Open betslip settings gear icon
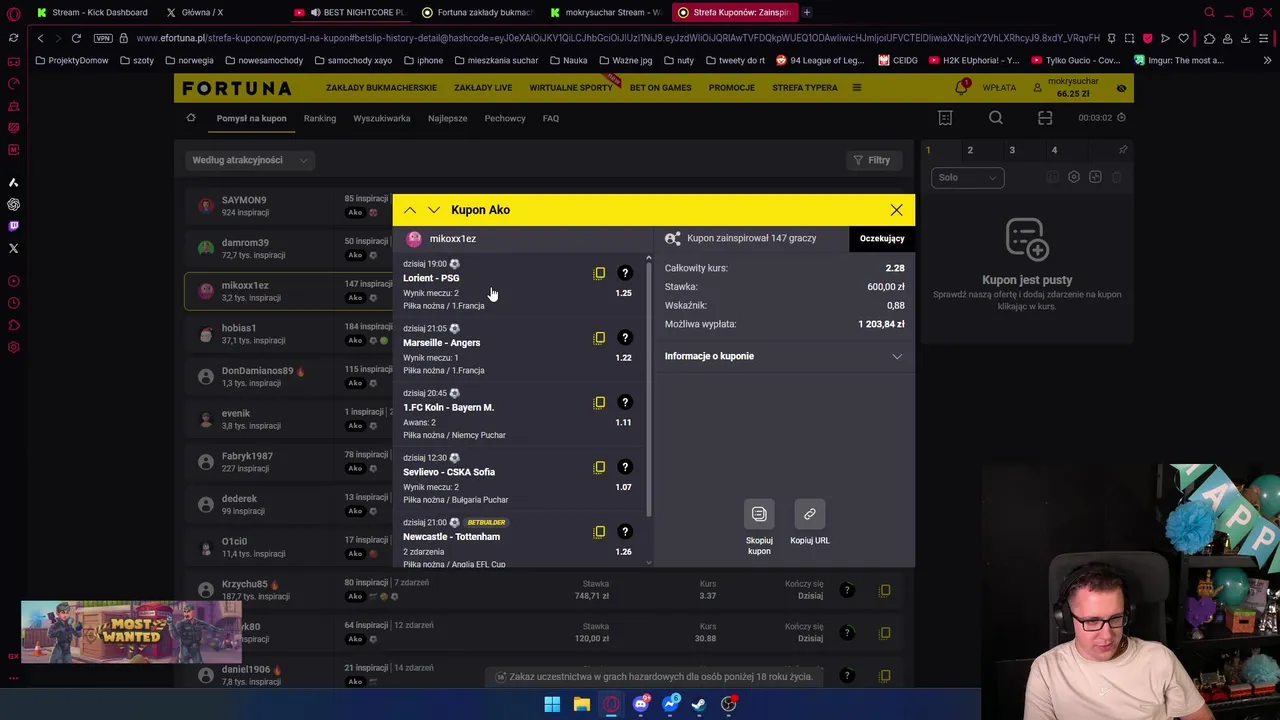 1074,177
